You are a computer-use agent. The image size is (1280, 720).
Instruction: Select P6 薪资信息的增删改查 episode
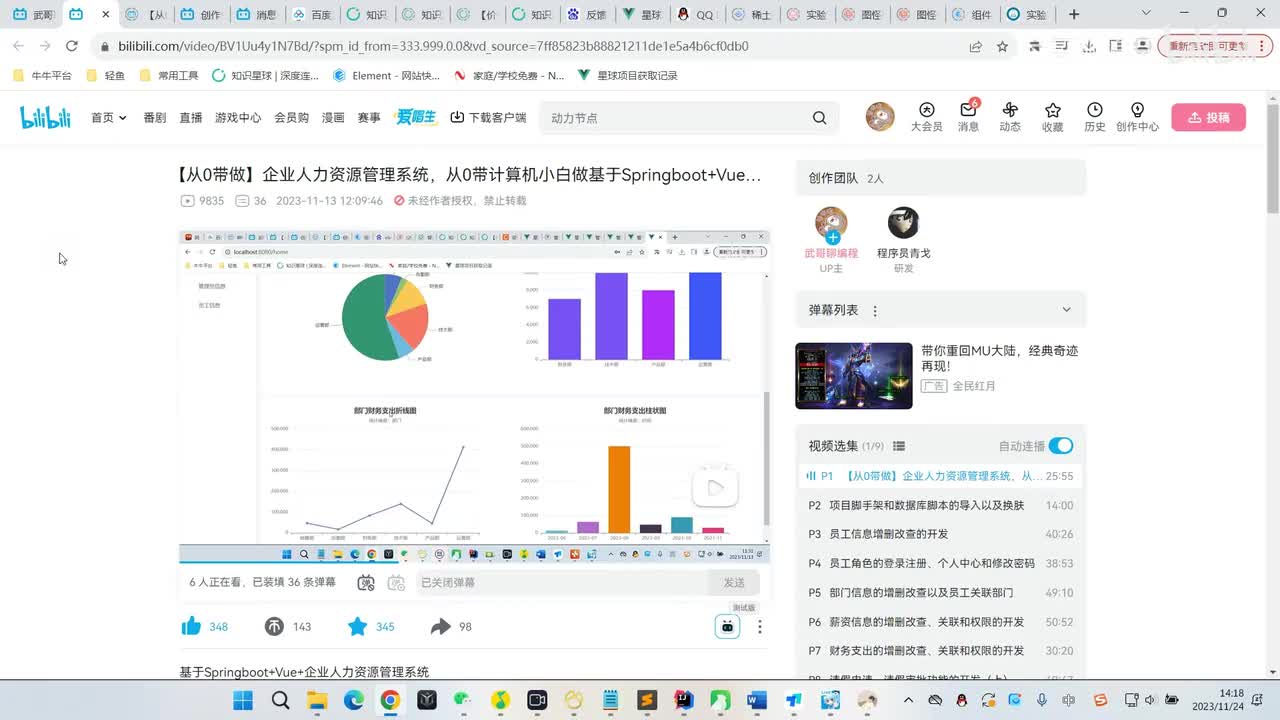pyautogui.click(x=940, y=621)
